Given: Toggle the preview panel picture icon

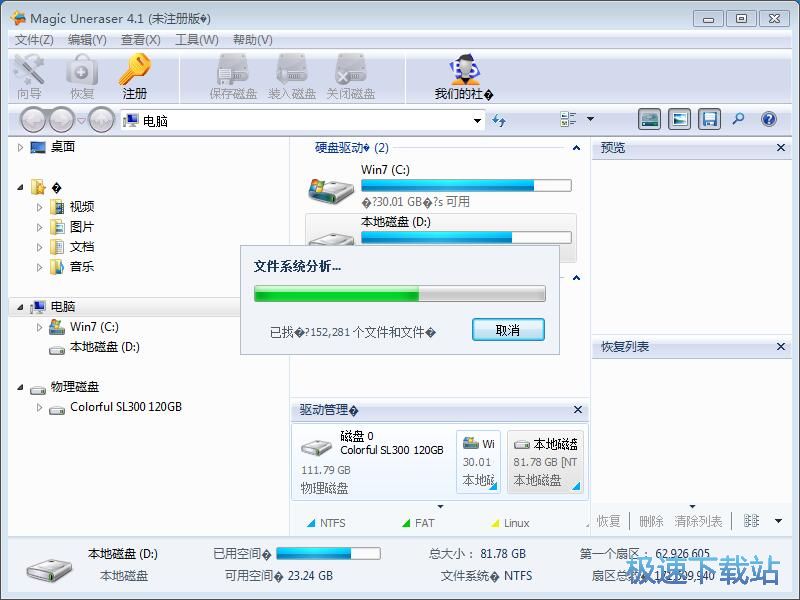Looking at the screenshot, I should pos(680,120).
